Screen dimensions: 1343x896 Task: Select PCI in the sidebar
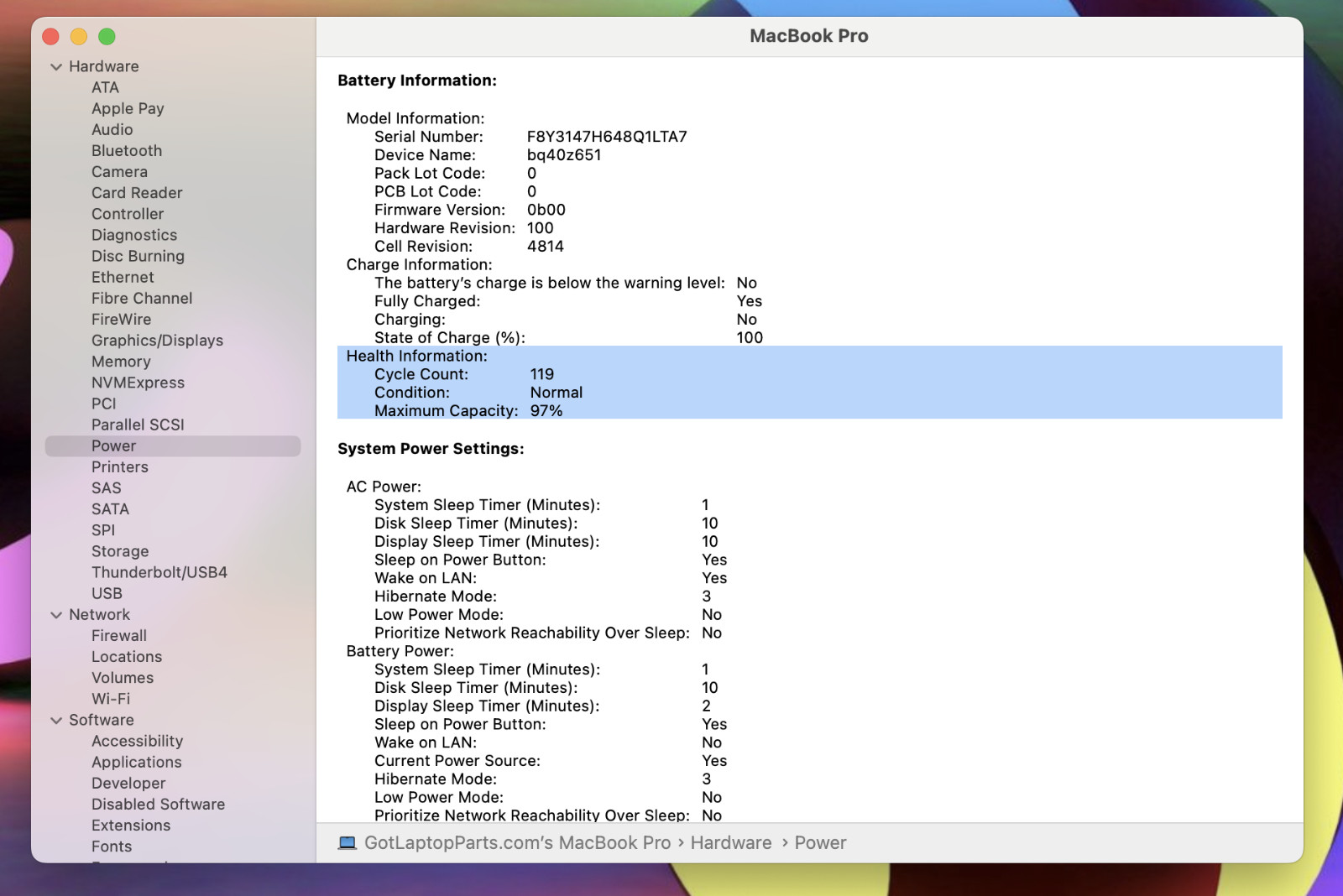103,404
